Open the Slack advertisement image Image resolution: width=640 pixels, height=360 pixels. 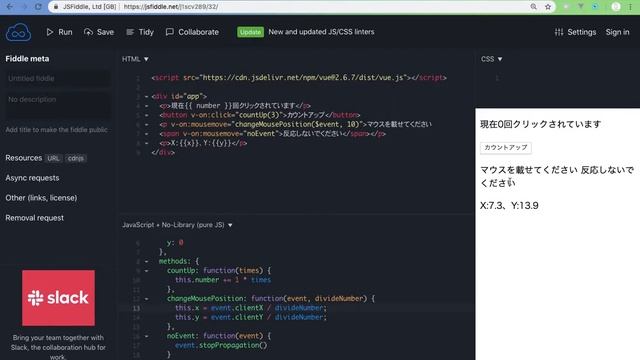pos(58,298)
